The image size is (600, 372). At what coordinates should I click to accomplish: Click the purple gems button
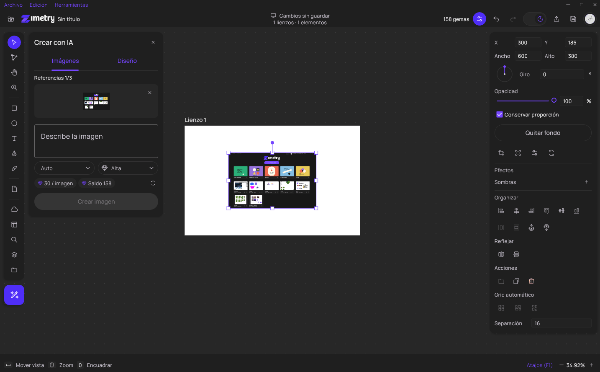pos(479,19)
